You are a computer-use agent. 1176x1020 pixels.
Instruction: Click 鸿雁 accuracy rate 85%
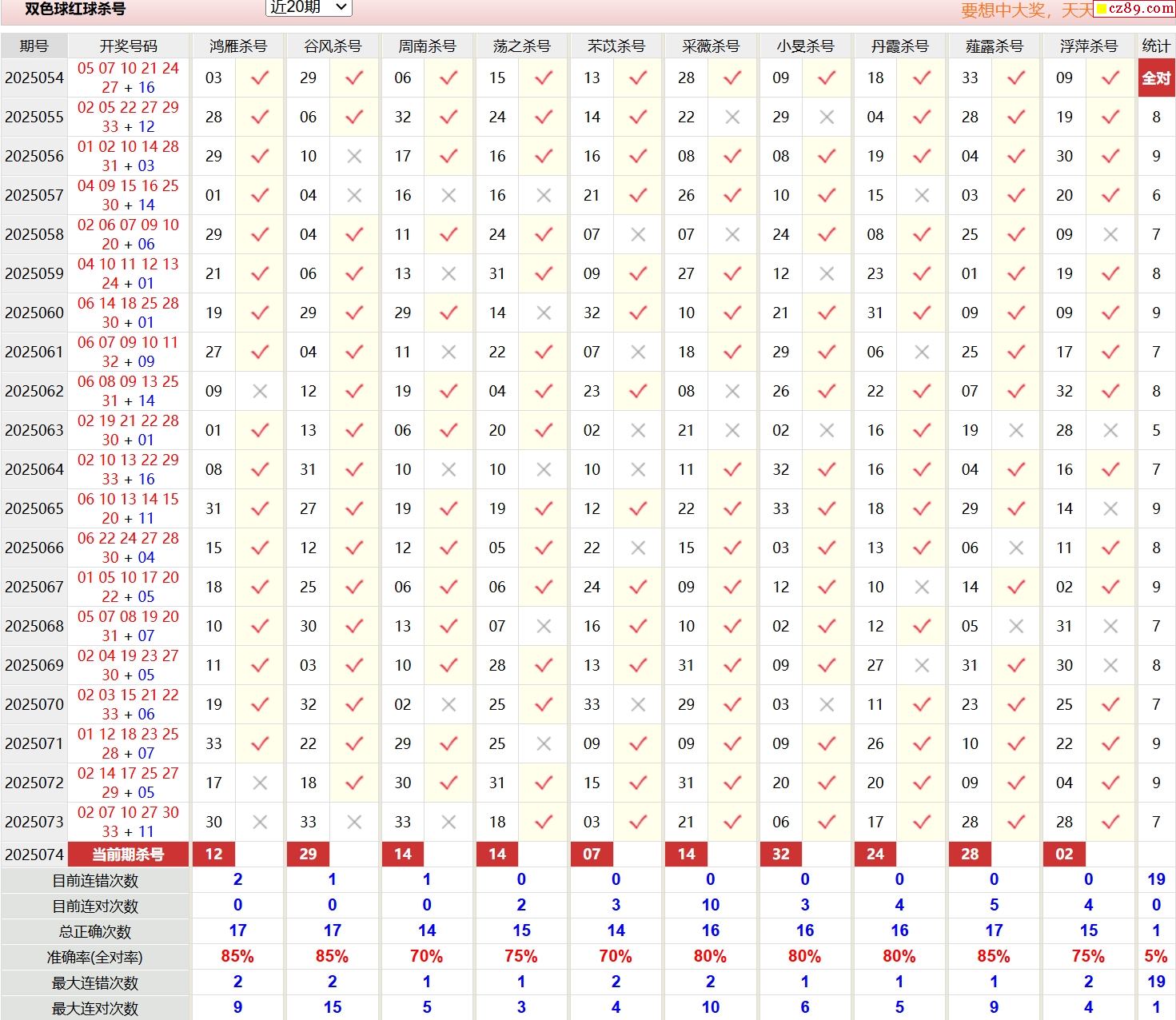[x=237, y=957]
